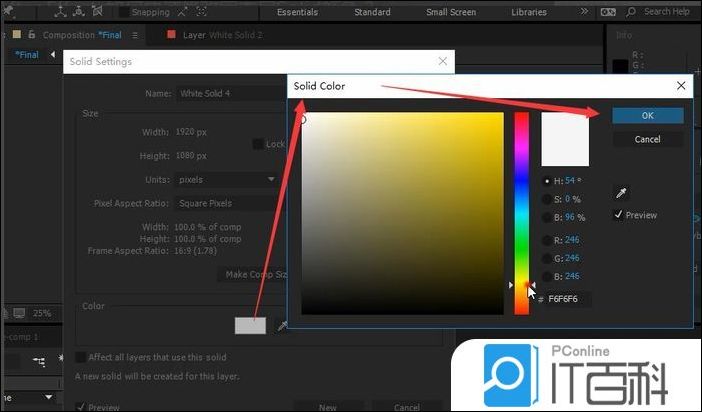Click the lock icon beside the Composition tab
This screenshot has width=702, height=412.
(31, 34)
